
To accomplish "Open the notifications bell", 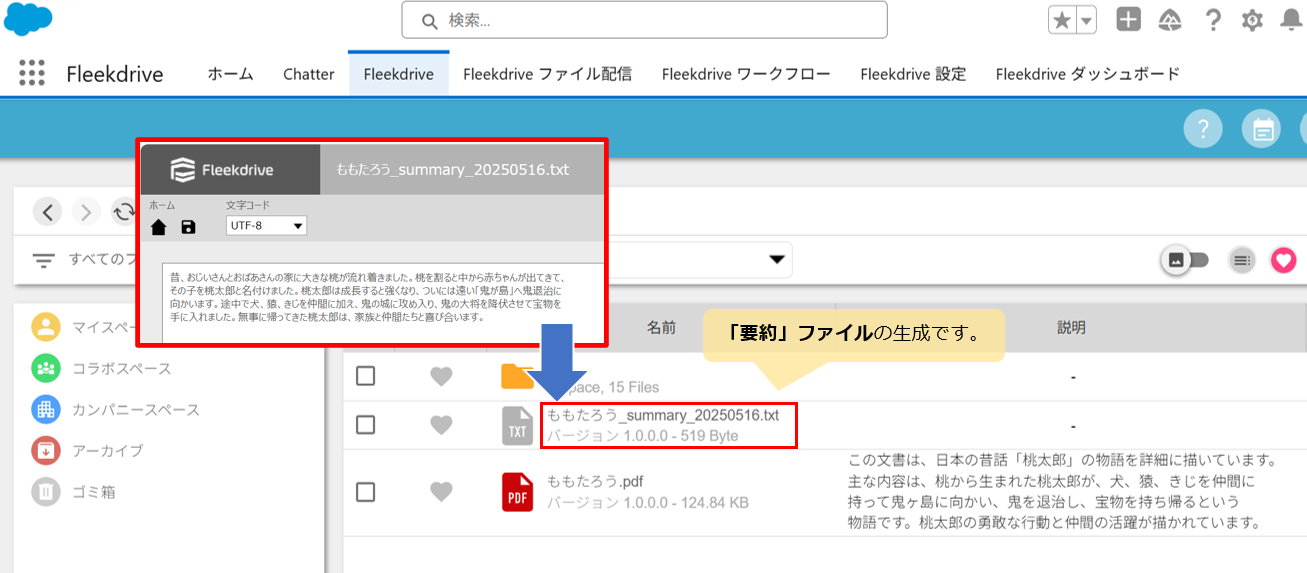I will (x=1291, y=20).
